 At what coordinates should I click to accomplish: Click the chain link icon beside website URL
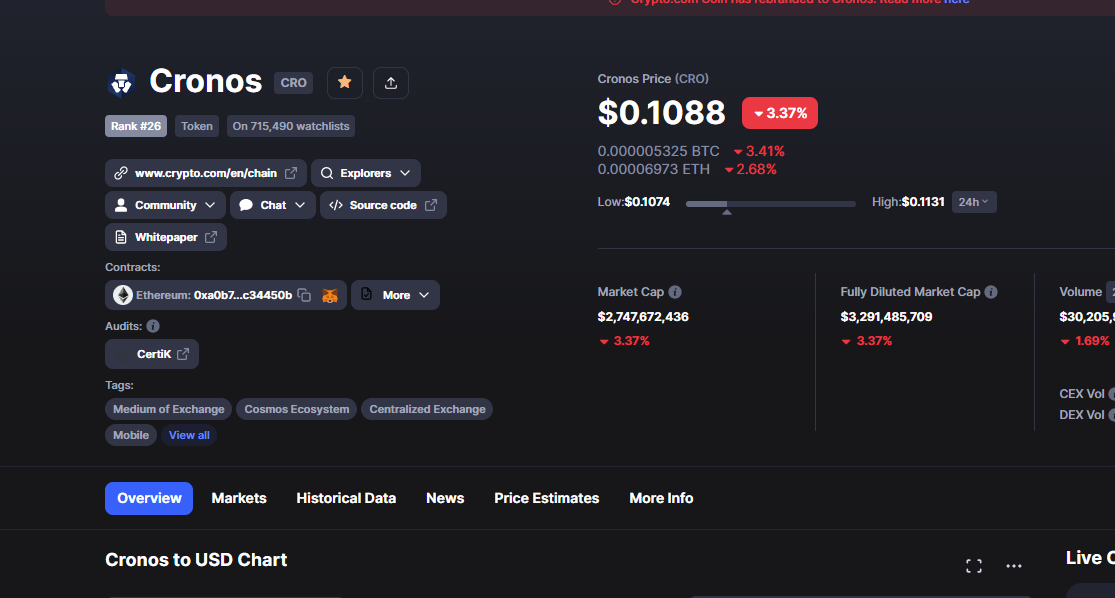click(121, 173)
